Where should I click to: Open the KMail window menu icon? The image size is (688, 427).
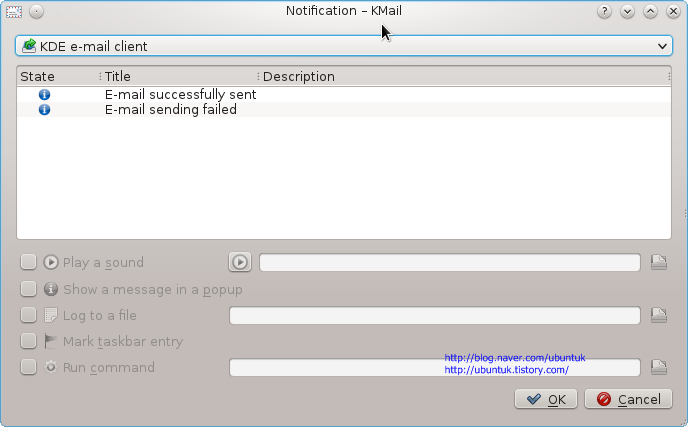[x=14, y=11]
